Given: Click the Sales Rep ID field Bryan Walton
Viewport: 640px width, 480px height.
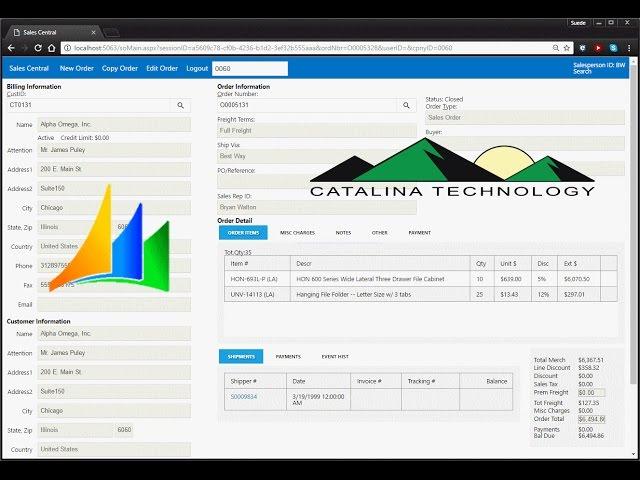Looking at the screenshot, I should (x=317, y=207).
